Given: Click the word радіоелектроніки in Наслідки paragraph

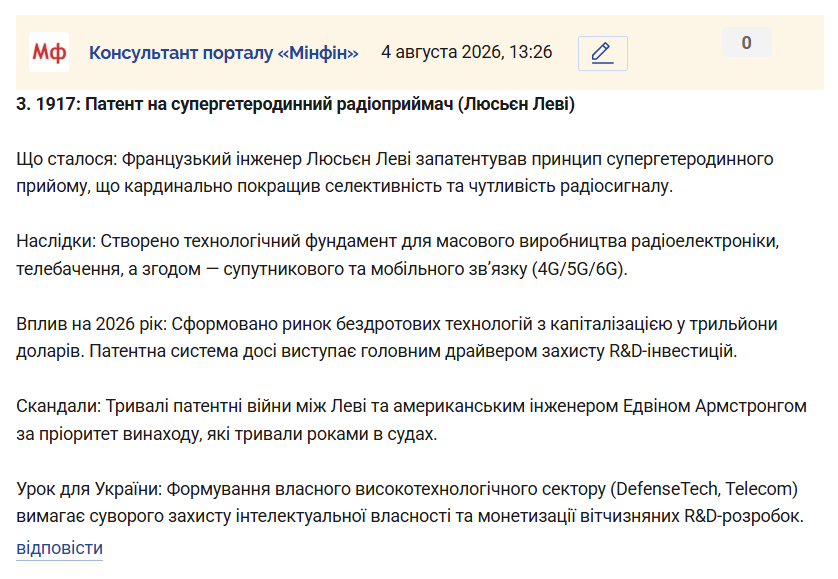Looking at the screenshot, I should (705, 241).
